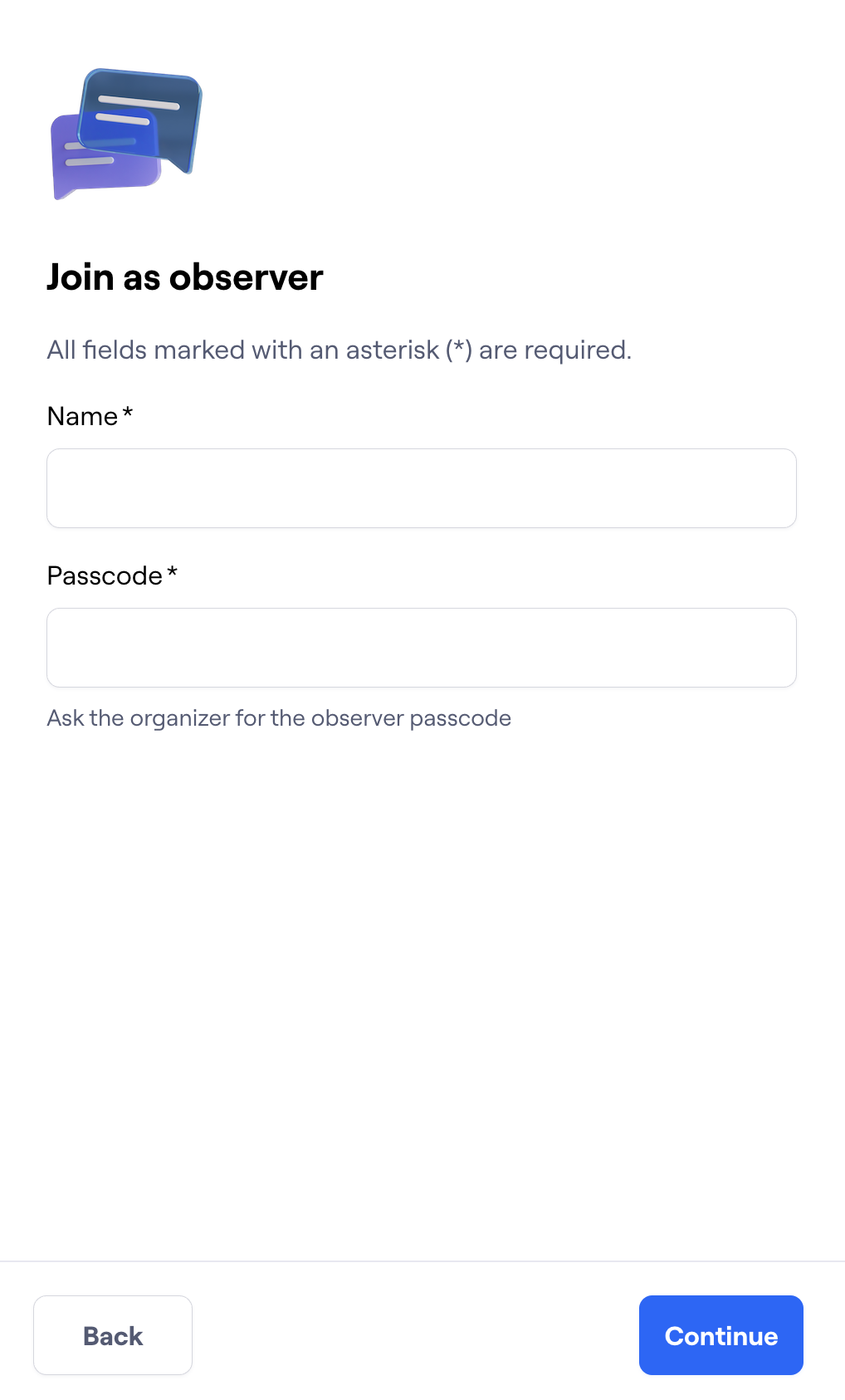Click the Passcode field label
This screenshot has width=845, height=1400.
pos(105,575)
